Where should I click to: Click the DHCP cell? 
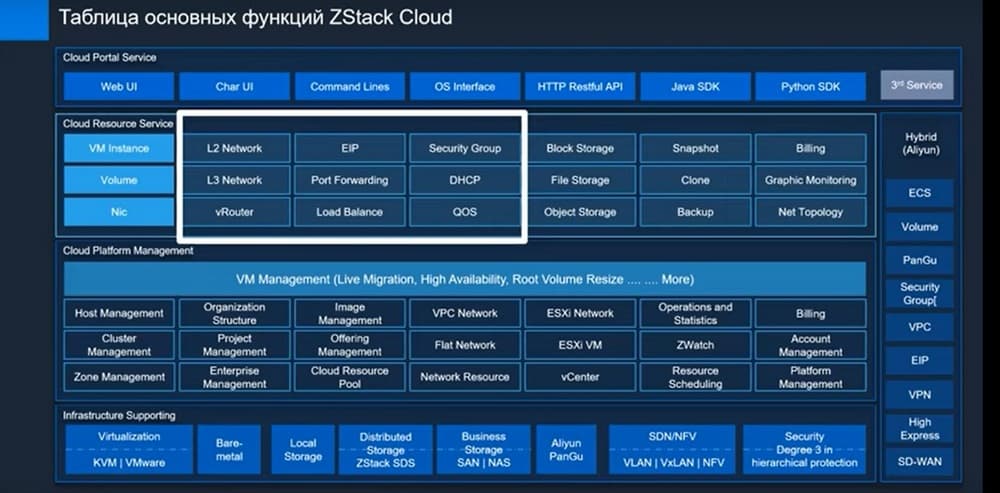point(464,180)
